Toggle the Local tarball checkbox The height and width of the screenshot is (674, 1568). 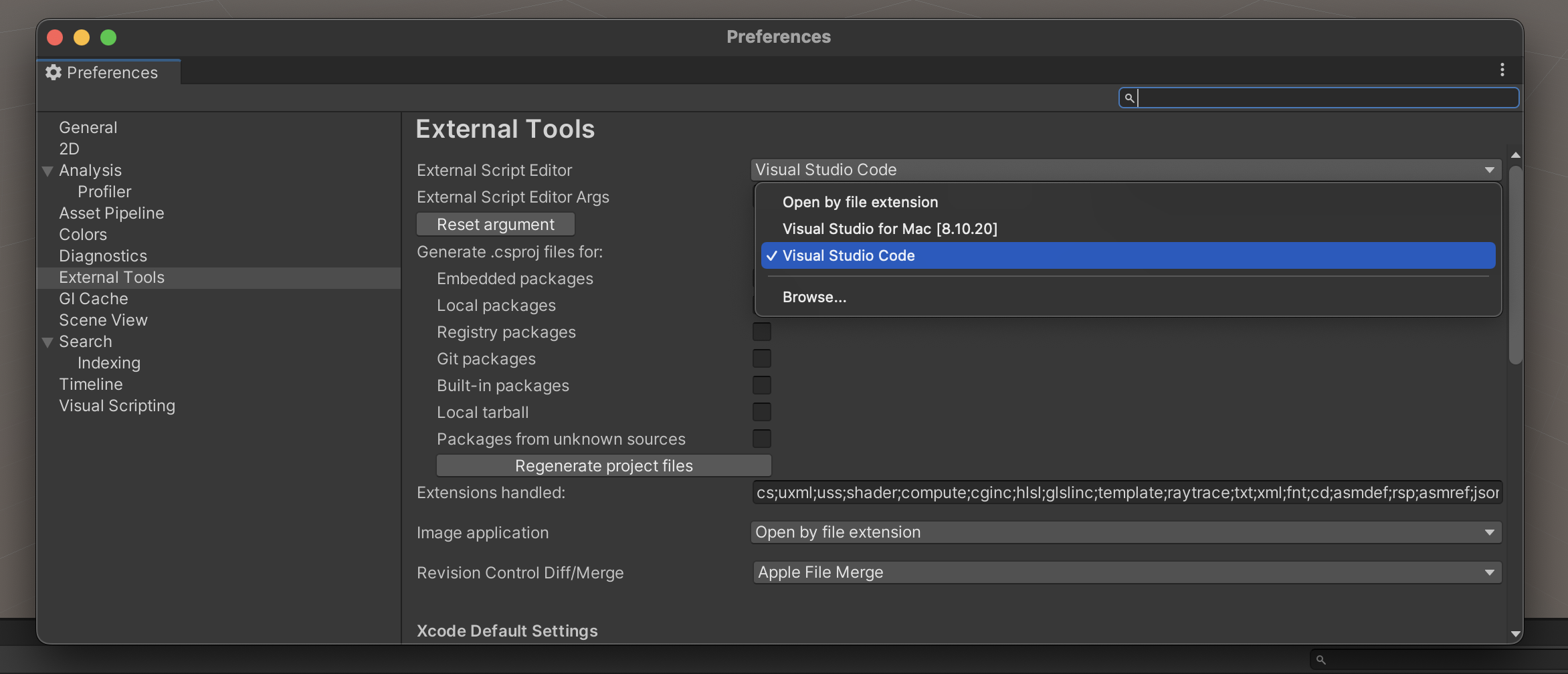coord(761,412)
